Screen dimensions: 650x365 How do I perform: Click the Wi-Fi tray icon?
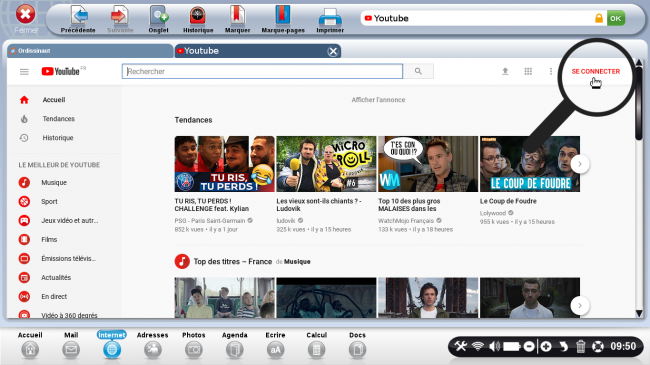(x=478, y=346)
